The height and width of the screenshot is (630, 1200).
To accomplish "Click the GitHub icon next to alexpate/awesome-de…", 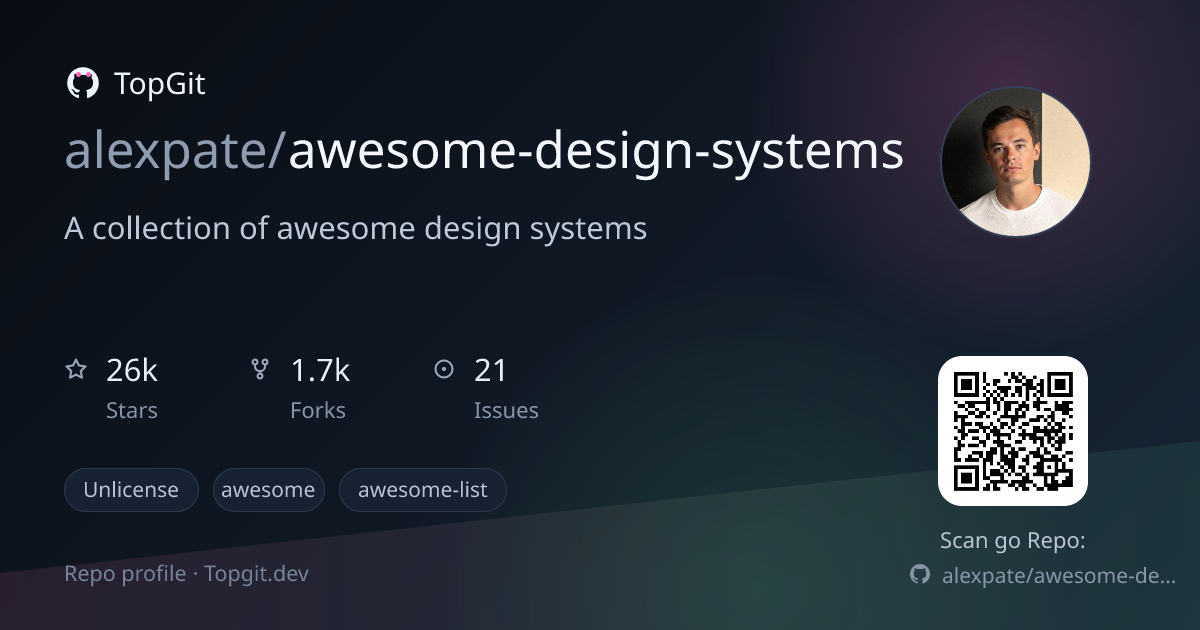I will (x=920, y=575).
